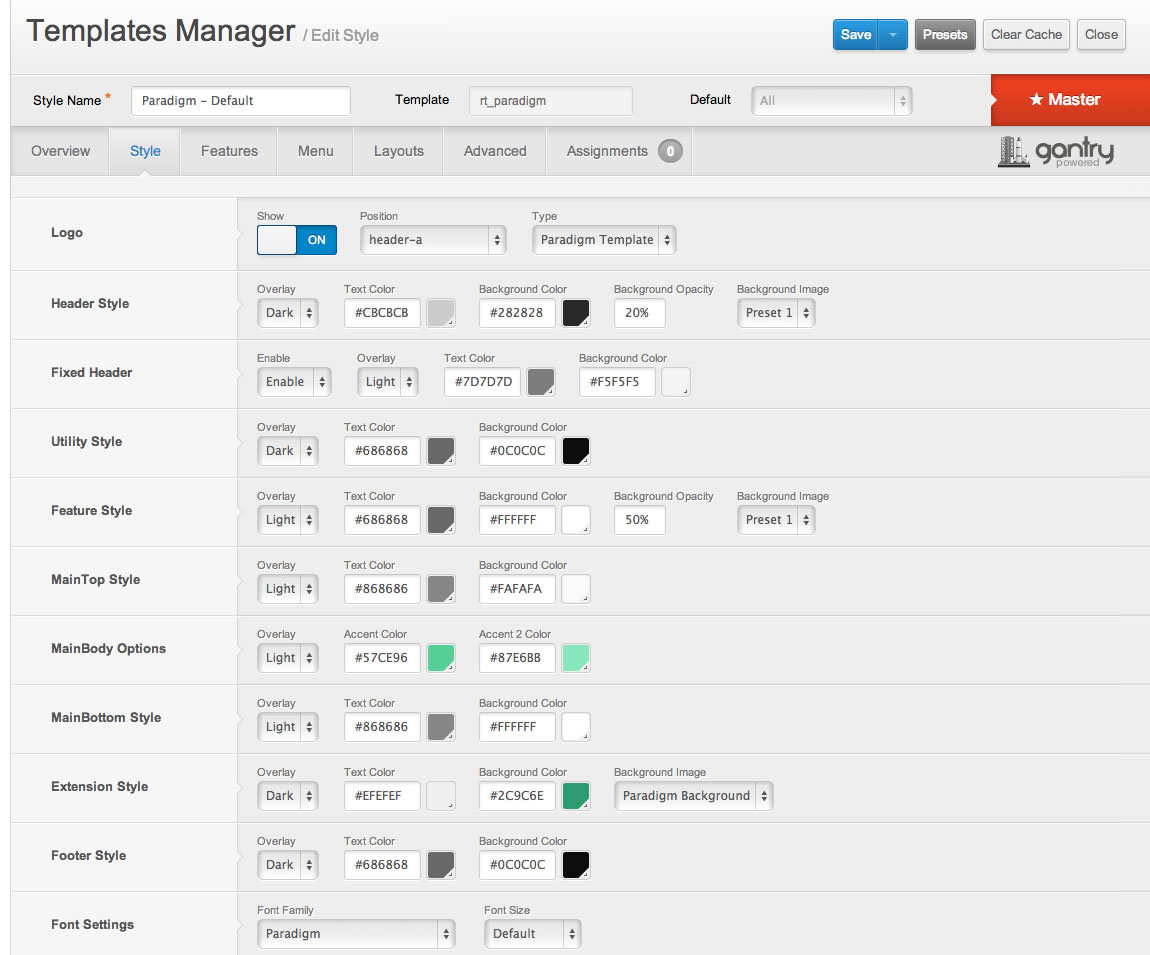Viewport: 1150px width, 955px height.
Task: Open Header Style background color swatch
Action: [x=576, y=312]
